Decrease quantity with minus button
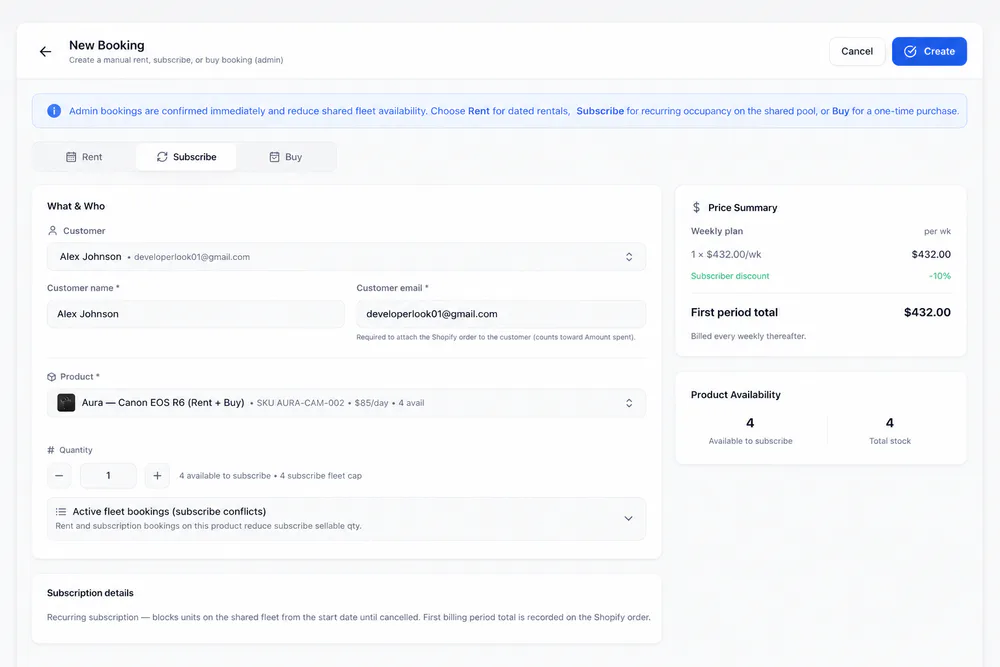Image resolution: width=1000 pixels, height=667 pixels. coord(59,476)
